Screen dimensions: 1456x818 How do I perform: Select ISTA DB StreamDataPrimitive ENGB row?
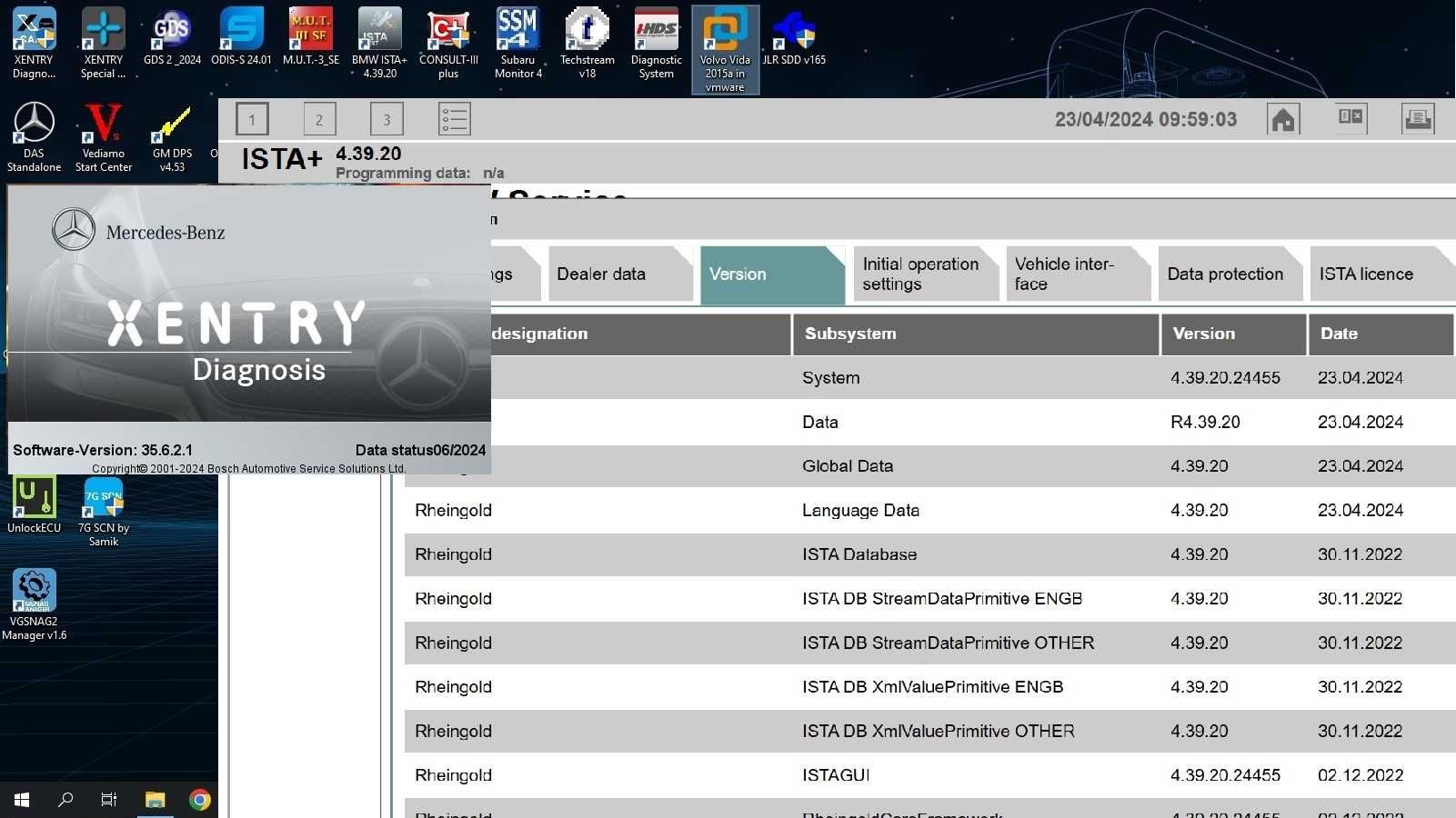pos(929,598)
